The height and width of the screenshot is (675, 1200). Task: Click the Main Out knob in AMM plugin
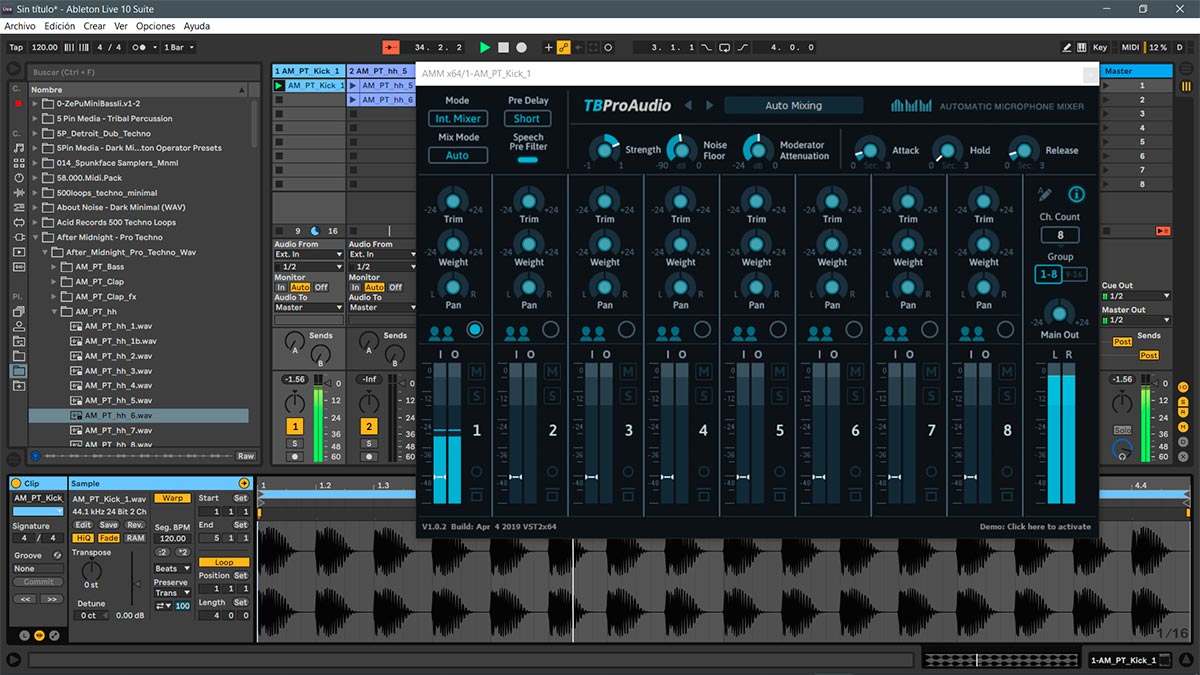point(1059,311)
